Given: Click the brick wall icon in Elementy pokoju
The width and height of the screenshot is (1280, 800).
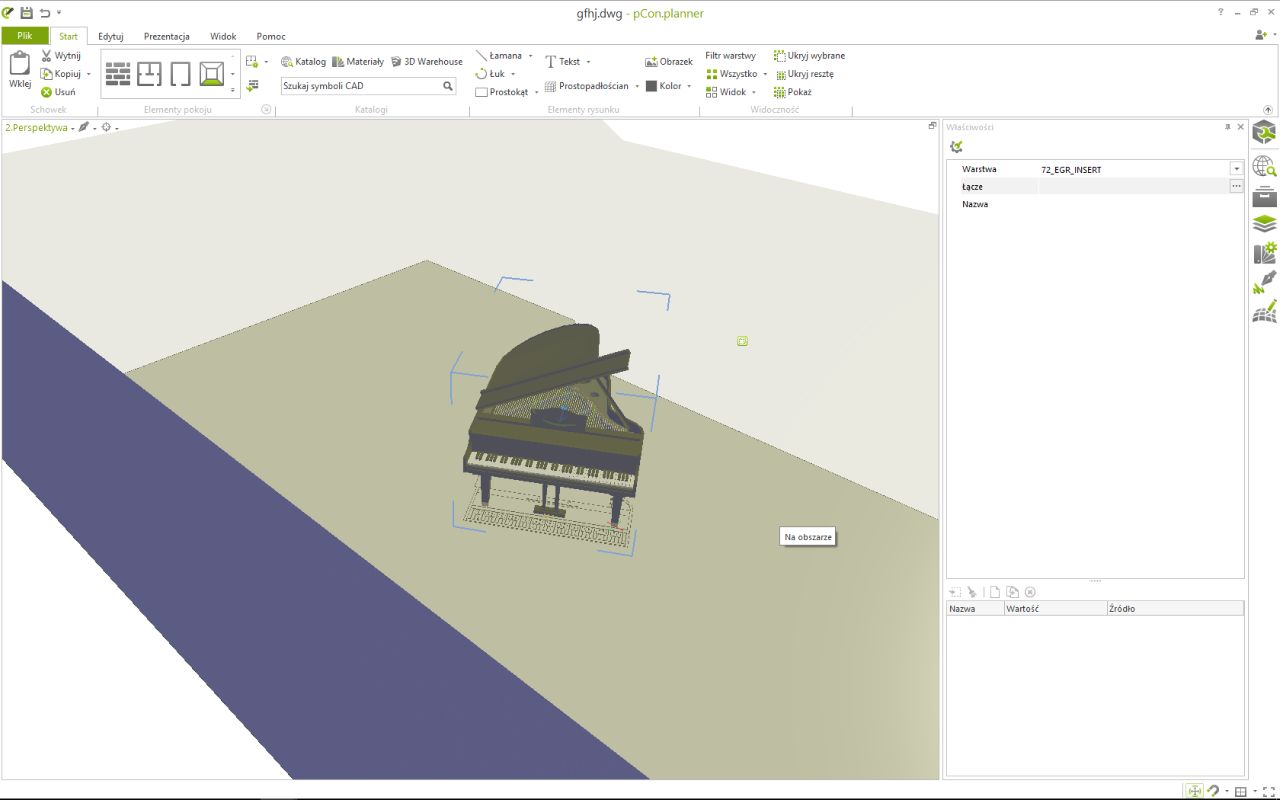Looking at the screenshot, I should (118, 73).
